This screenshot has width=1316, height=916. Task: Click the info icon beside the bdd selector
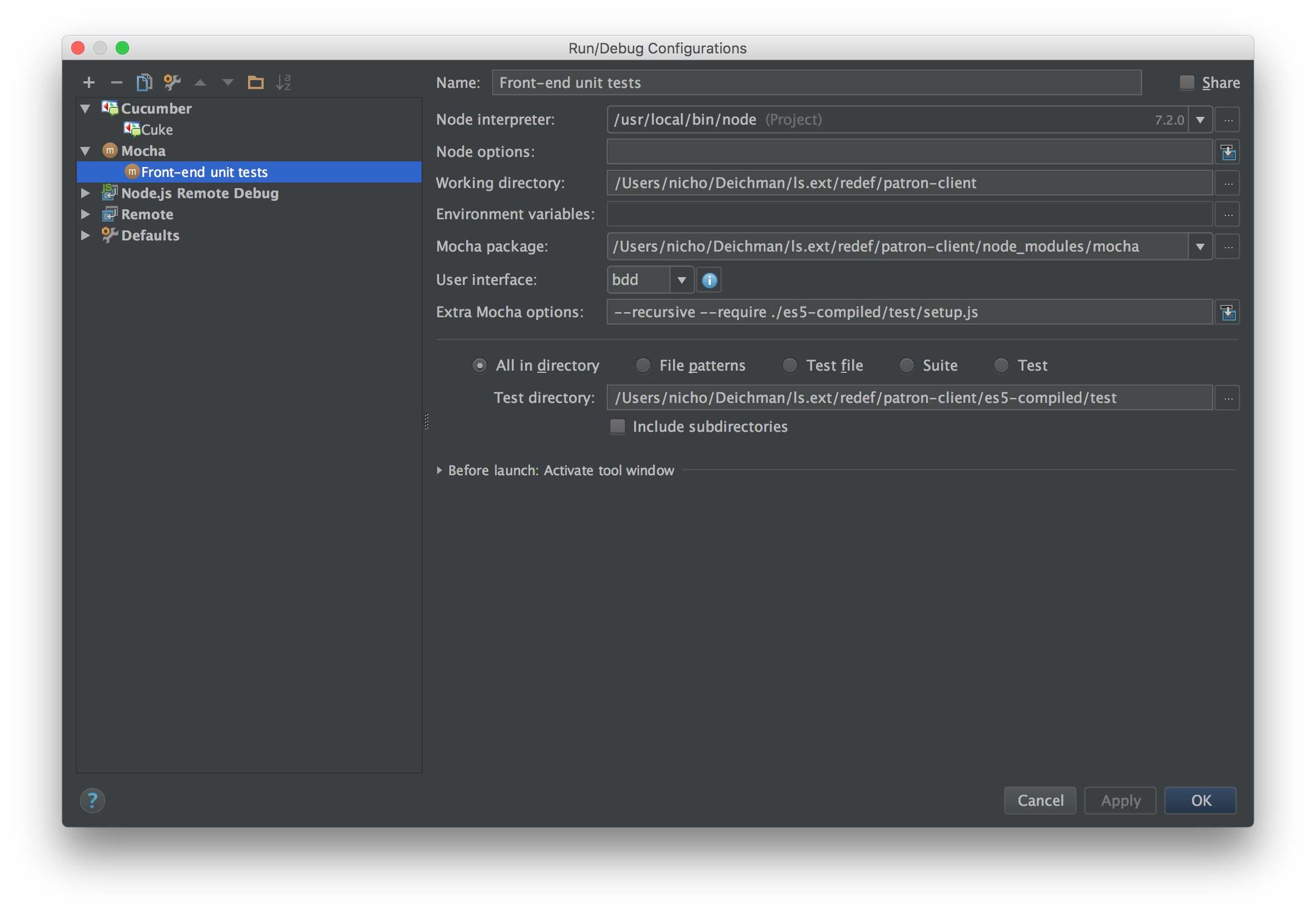coord(709,280)
